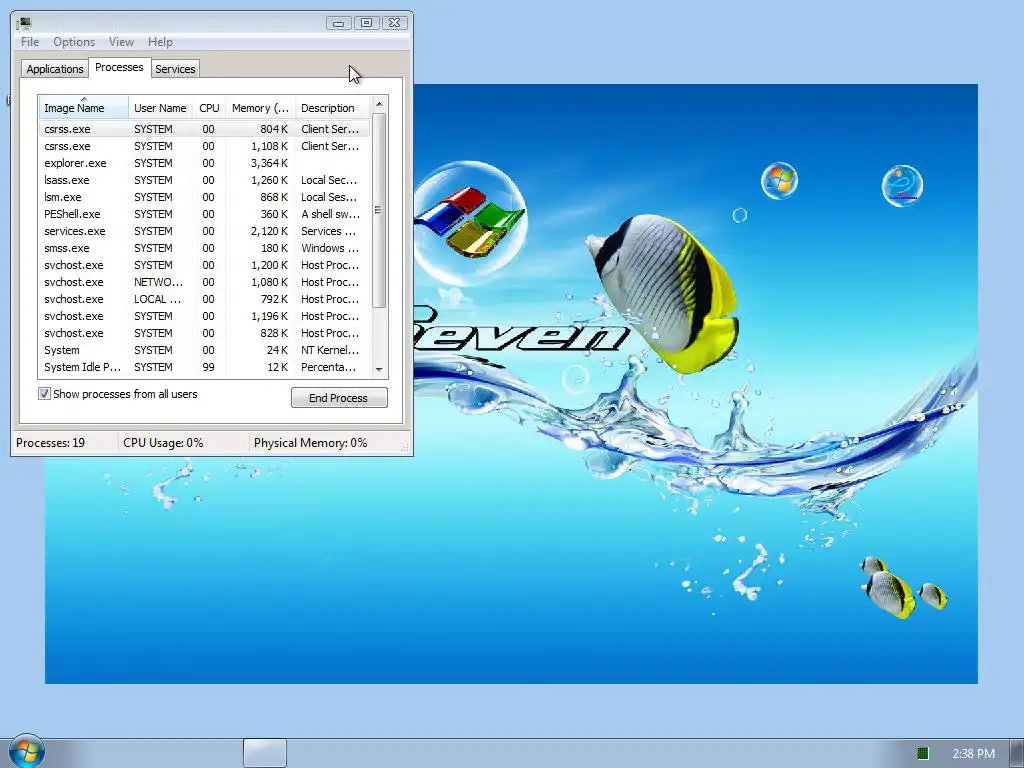Sort by the CPU column header
The image size is (1024, 768).
coord(209,108)
